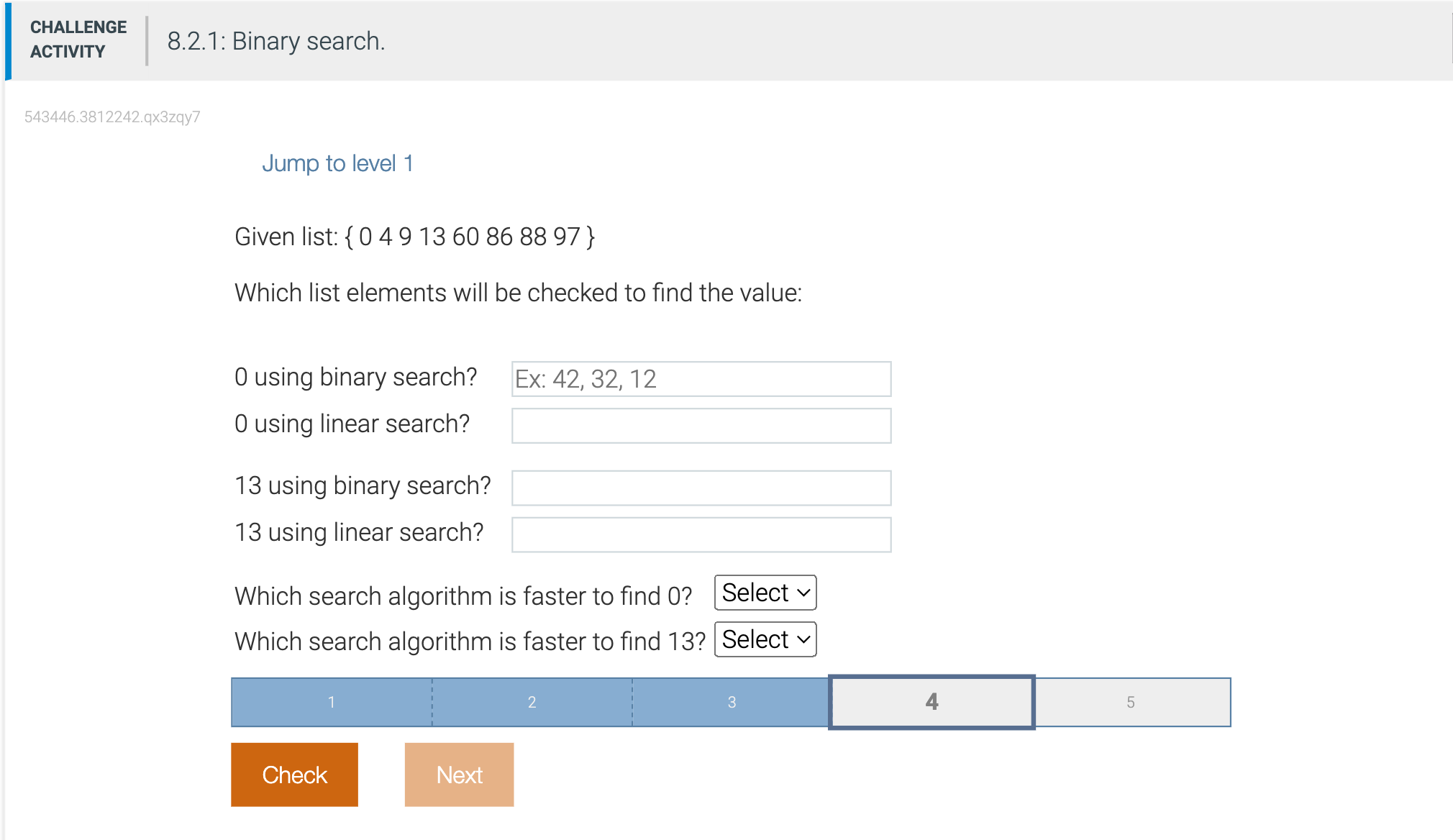Select level 4 on the progress bar
Screen dimensions: 1453x840
coord(931,702)
